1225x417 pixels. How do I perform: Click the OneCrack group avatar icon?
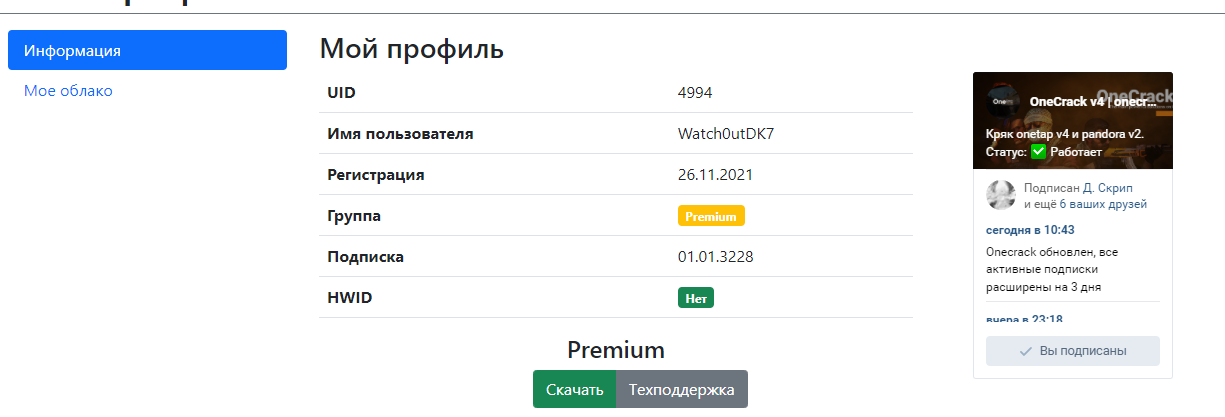pyautogui.click(x=1001, y=101)
